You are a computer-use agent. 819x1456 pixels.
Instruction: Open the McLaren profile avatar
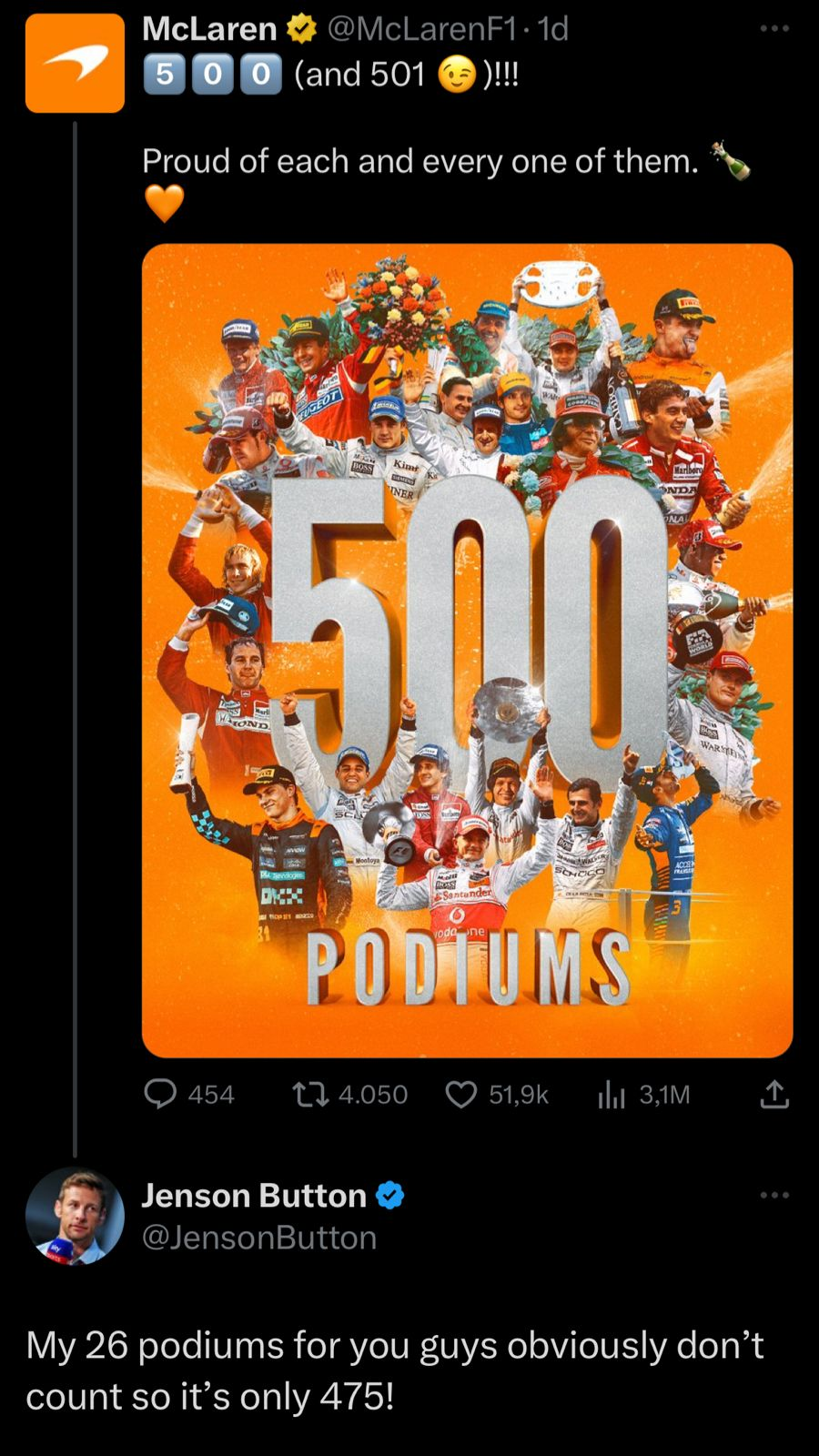pyautogui.click(x=75, y=63)
